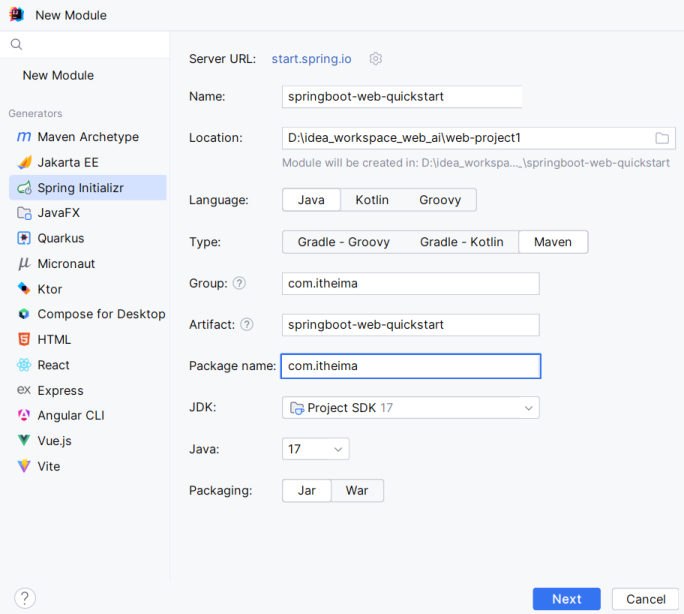Open server URL settings gear icon

coord(376,58)
